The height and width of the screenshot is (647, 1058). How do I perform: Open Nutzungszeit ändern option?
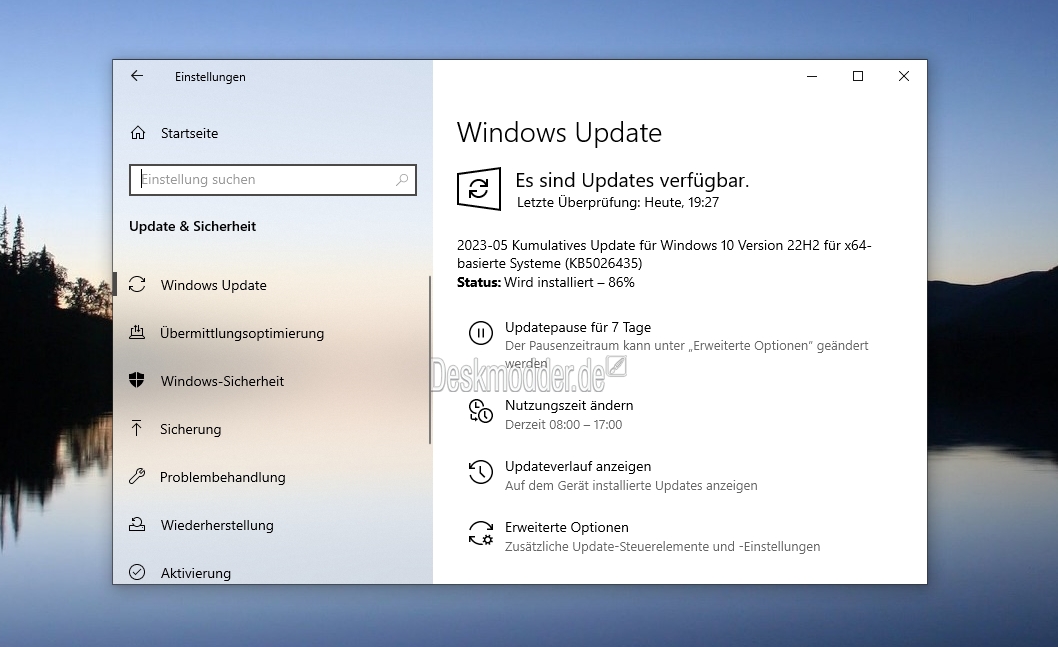(568, 405)
